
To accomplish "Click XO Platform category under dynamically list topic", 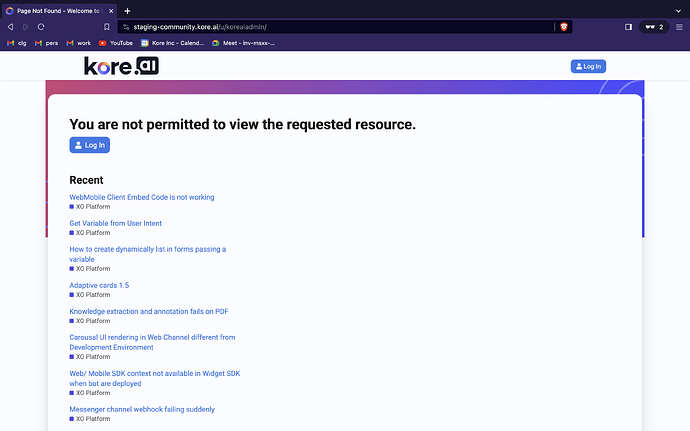I will click(90, 269).
